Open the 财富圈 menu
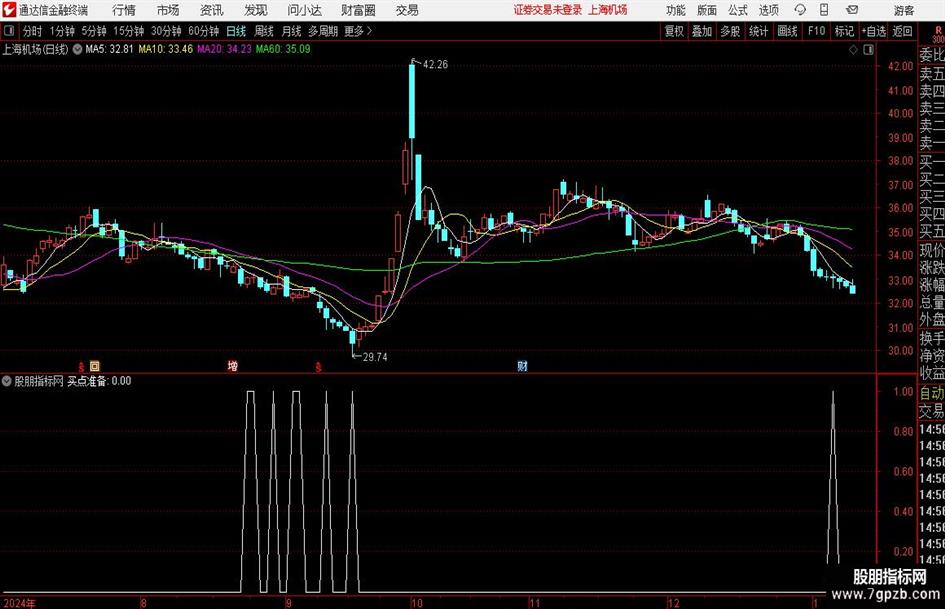The image size is (945, 609). (359, 10)
